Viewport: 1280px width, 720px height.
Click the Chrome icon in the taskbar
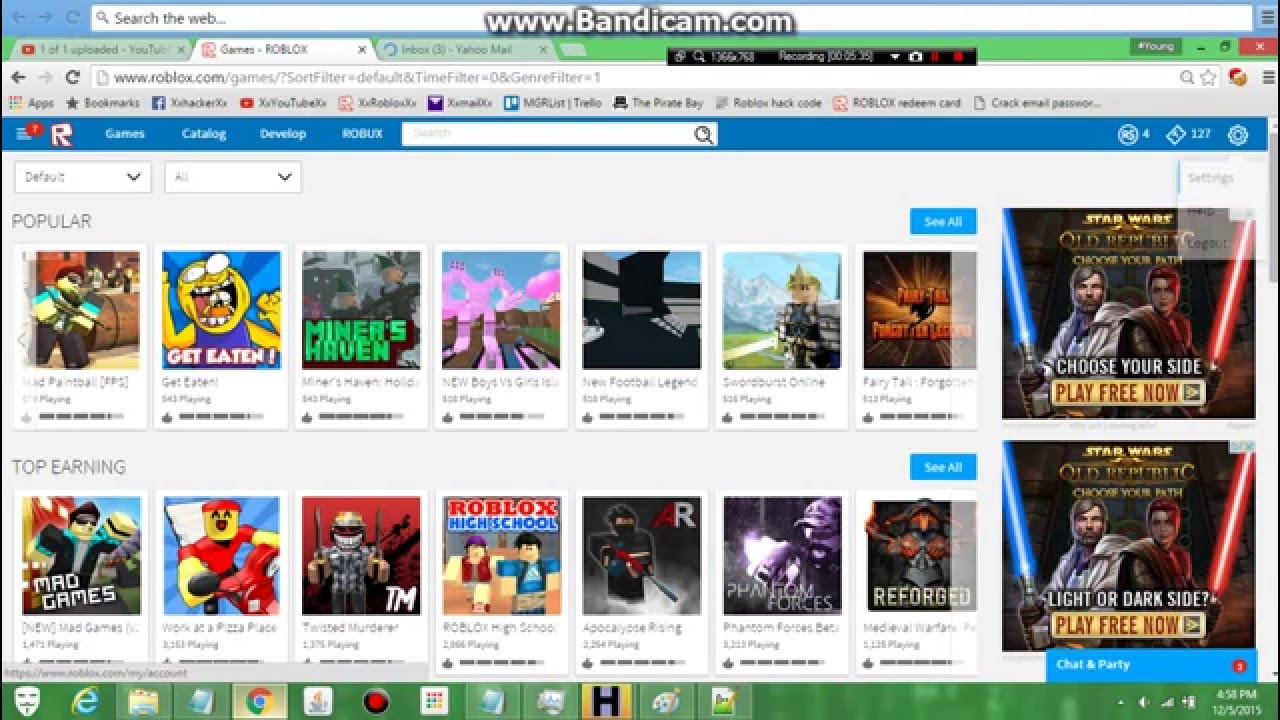260,702
